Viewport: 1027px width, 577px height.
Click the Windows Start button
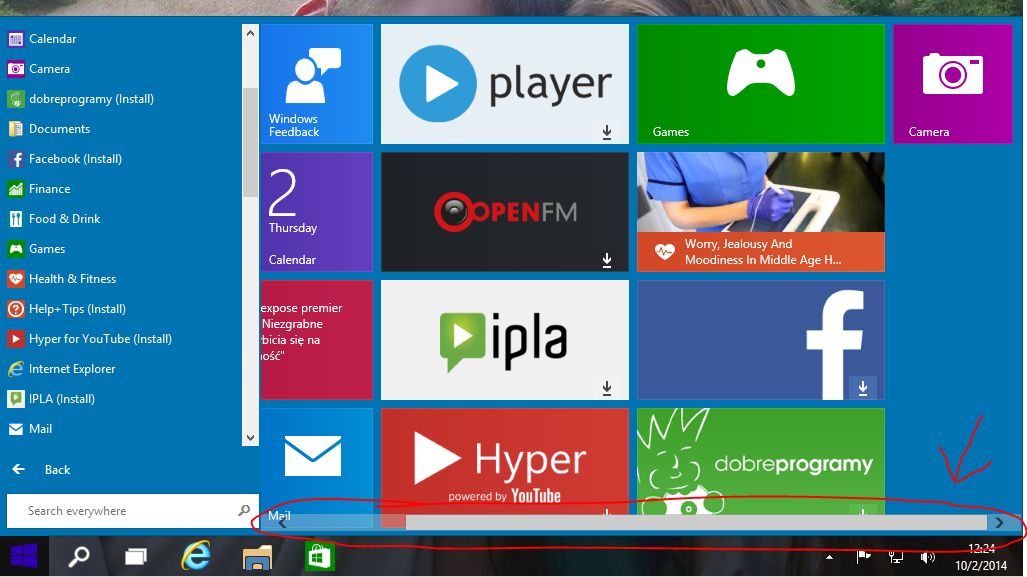[x=24, y=557]
